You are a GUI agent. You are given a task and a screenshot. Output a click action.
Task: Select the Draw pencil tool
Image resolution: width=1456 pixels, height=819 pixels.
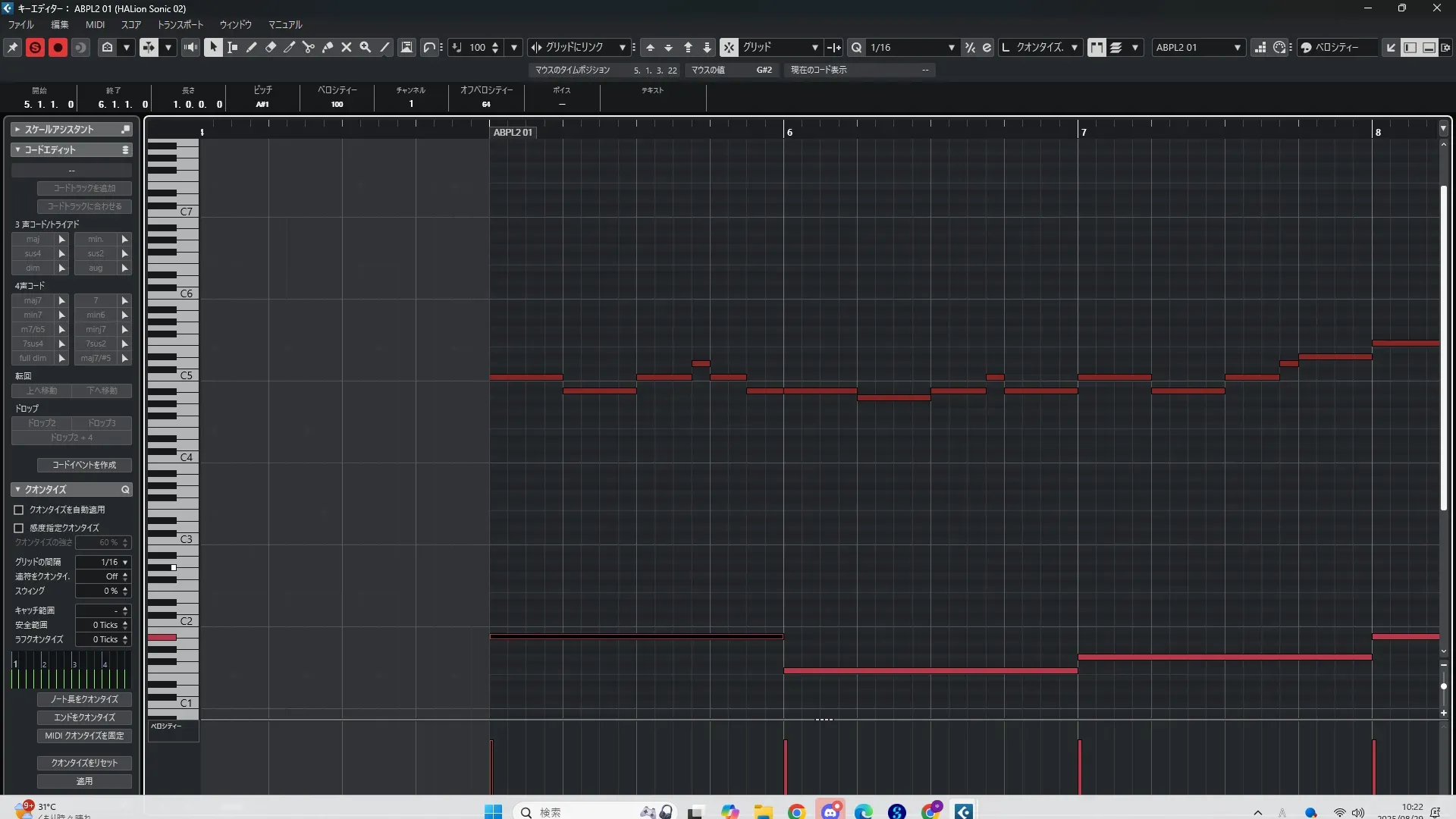pyautogui.click(x=252, y=47)
